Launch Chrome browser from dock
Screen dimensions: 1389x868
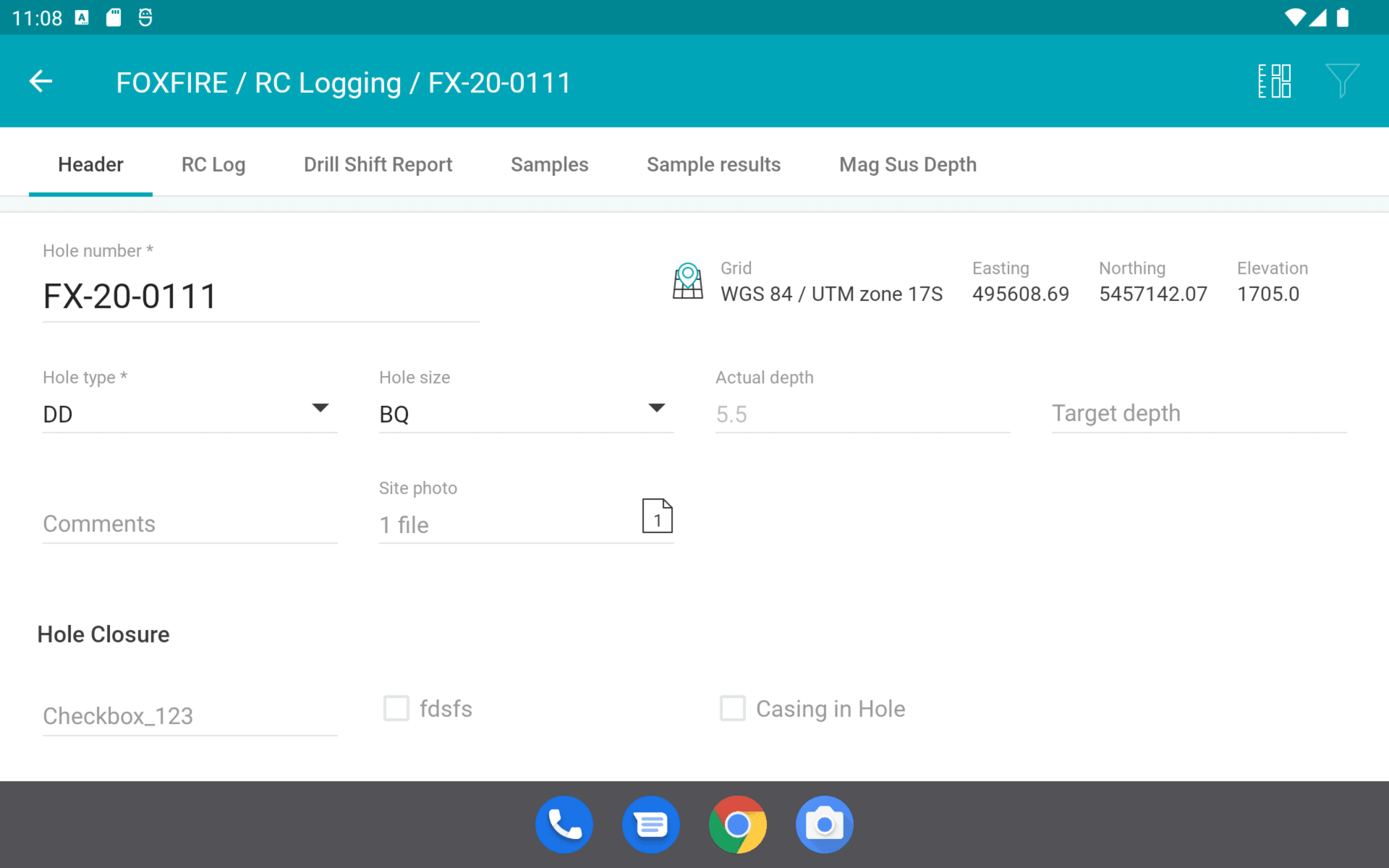click(x=738, y=825)
